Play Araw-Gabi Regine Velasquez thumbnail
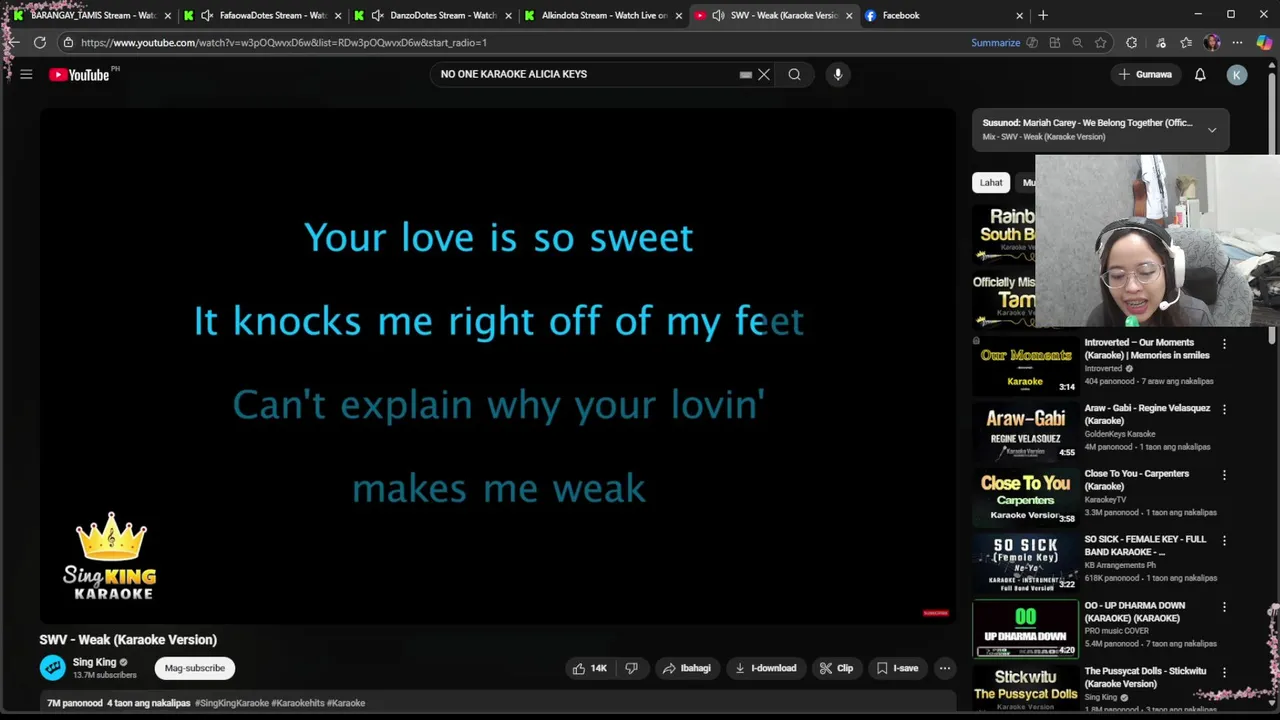 (1025, 431)
